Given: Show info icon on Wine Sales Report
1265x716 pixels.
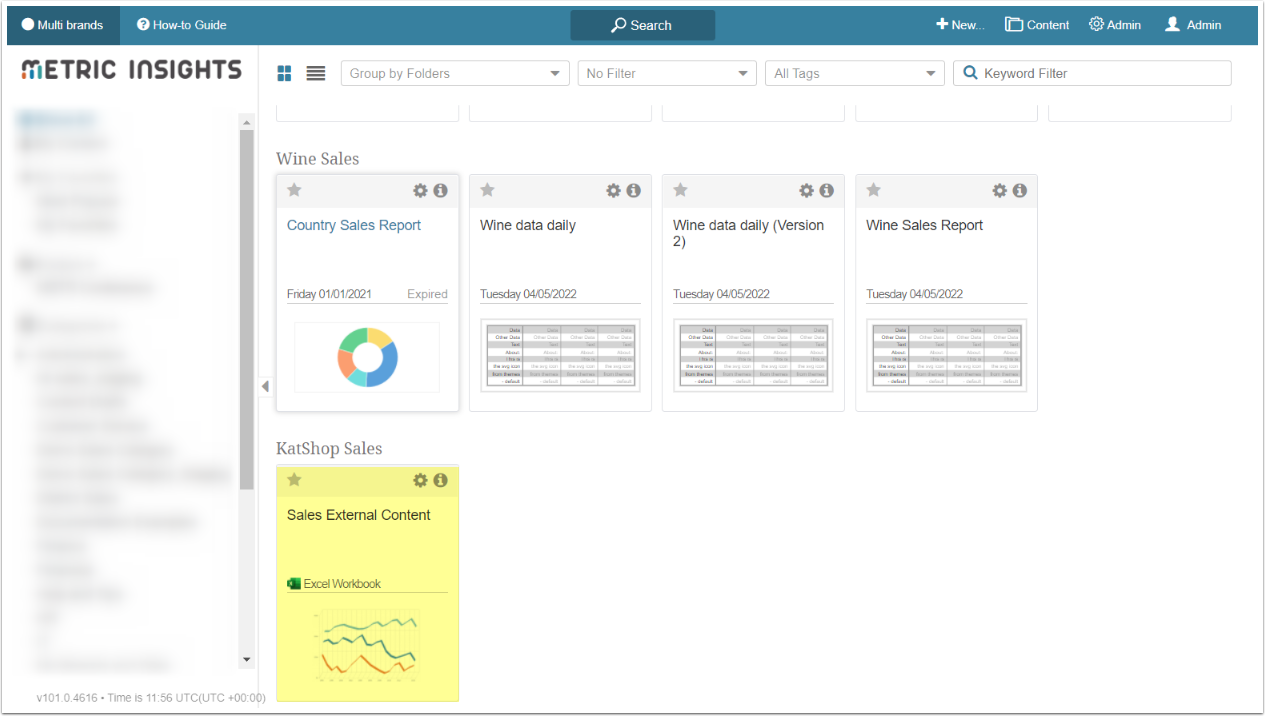Looking at the screenshot, I should [1019, 190].
